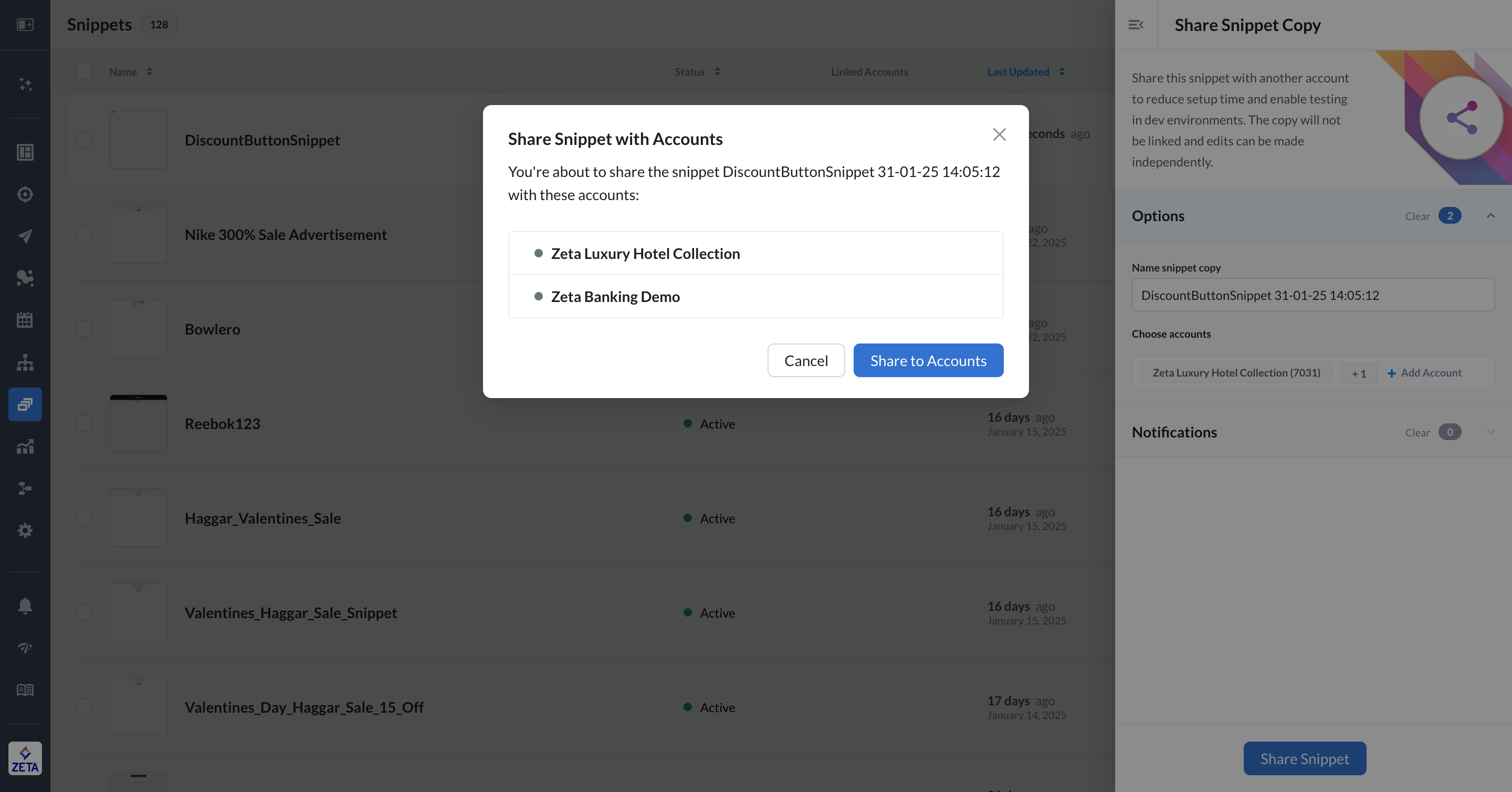Expand the Notifications section chevron

click(1490, 432)
